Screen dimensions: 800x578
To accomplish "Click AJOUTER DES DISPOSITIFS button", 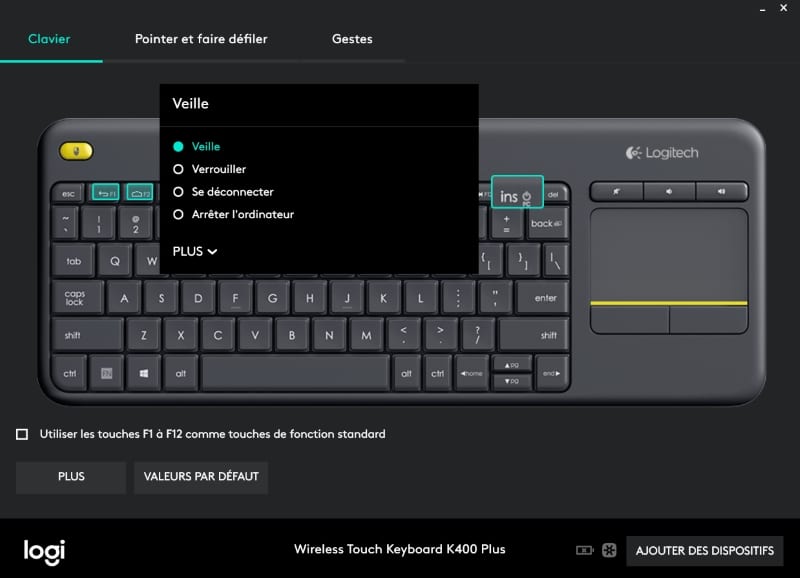I will point(705,550).
